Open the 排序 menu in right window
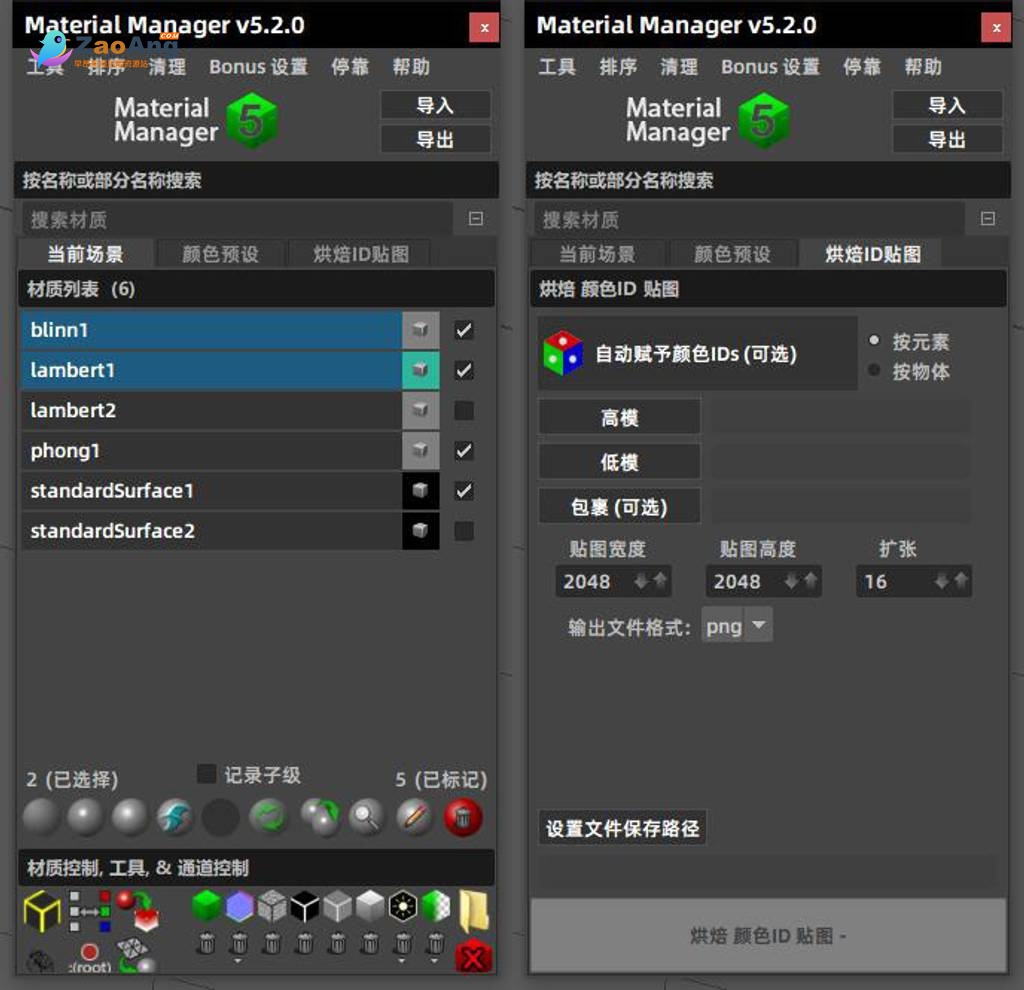This screenshot has width=1024, height=990. click(x=618, y=67)
